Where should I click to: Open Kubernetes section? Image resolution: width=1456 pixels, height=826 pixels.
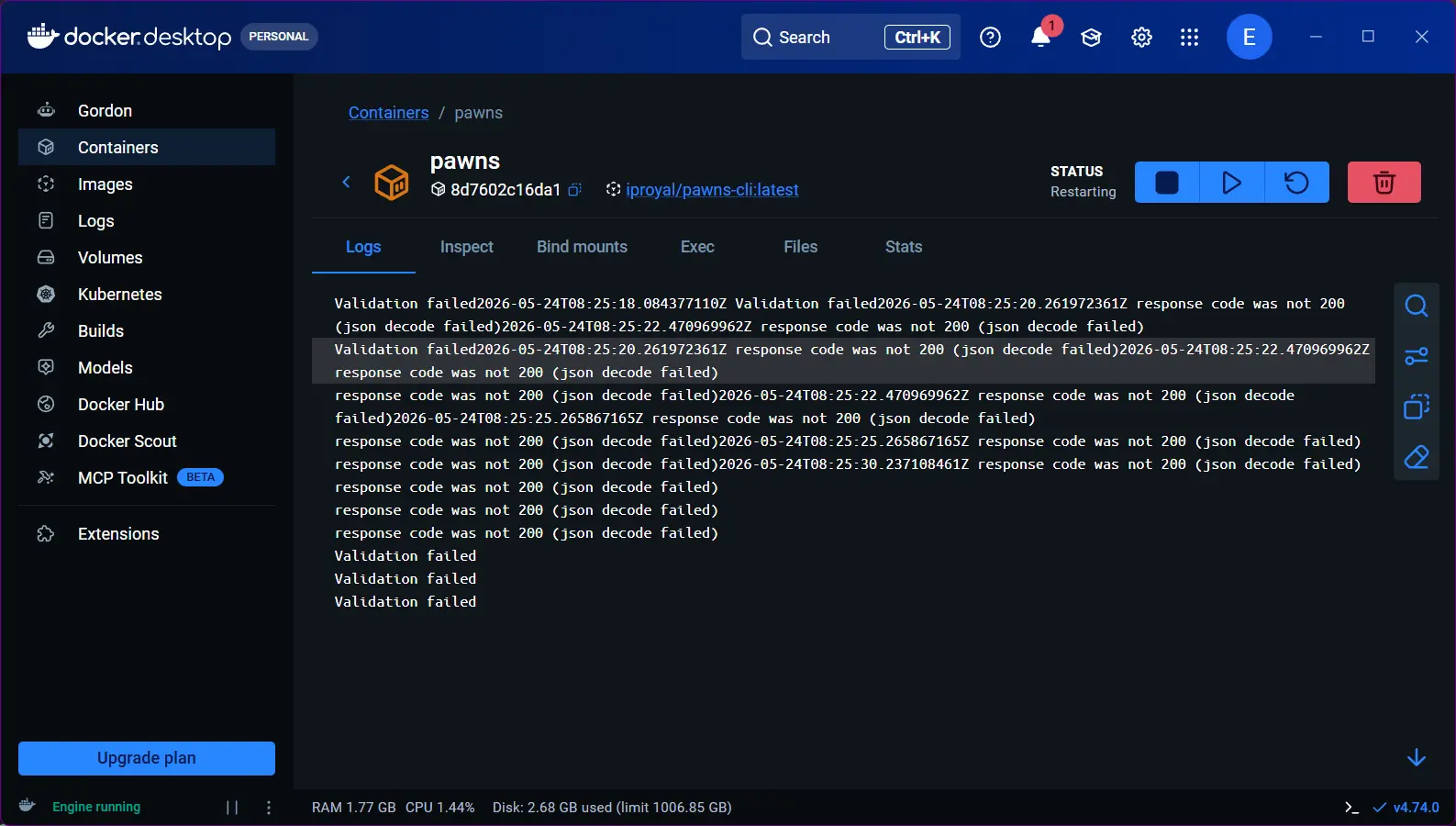pos(147,294)
